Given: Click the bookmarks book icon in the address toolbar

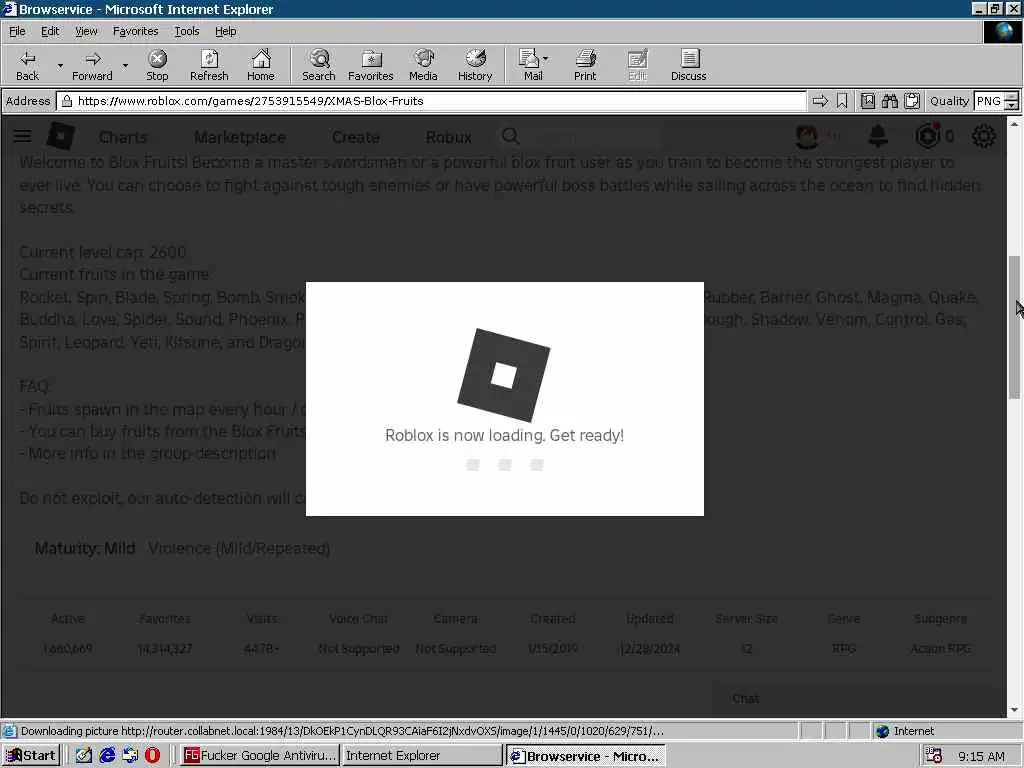Looking at the screenshot, I should click(867, 101).
